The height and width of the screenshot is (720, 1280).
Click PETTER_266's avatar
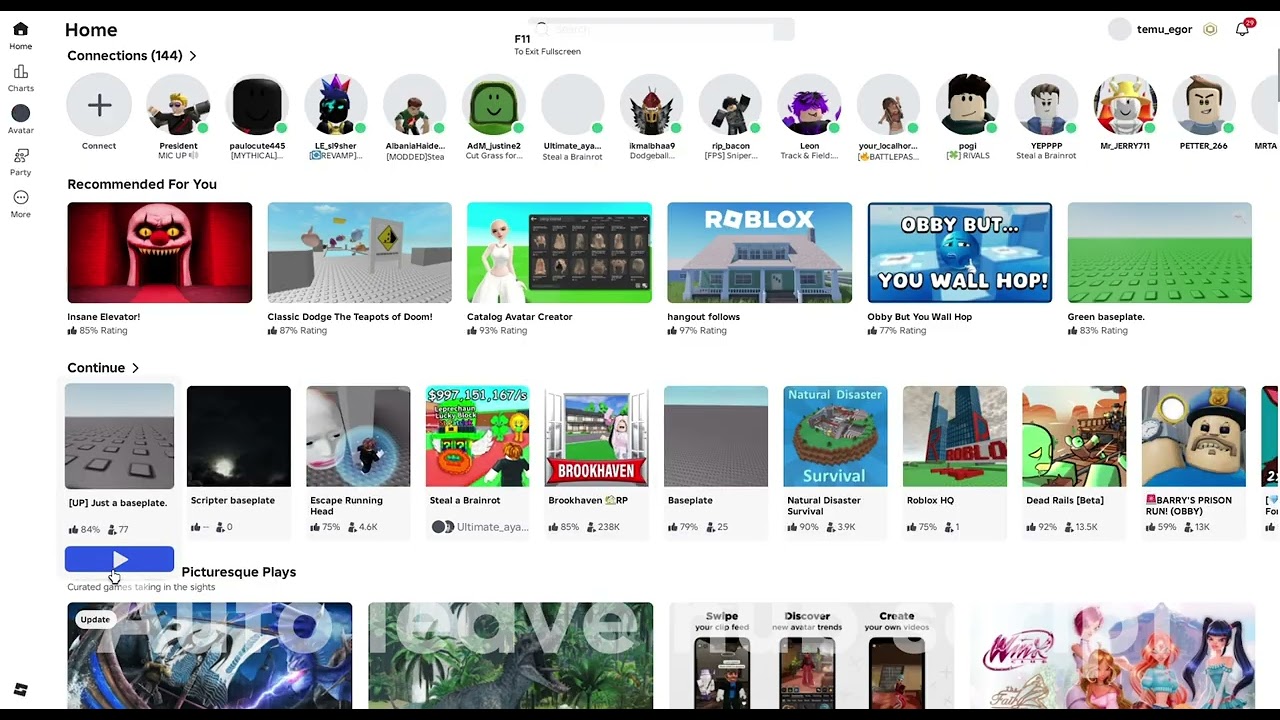coord(1204,105)
